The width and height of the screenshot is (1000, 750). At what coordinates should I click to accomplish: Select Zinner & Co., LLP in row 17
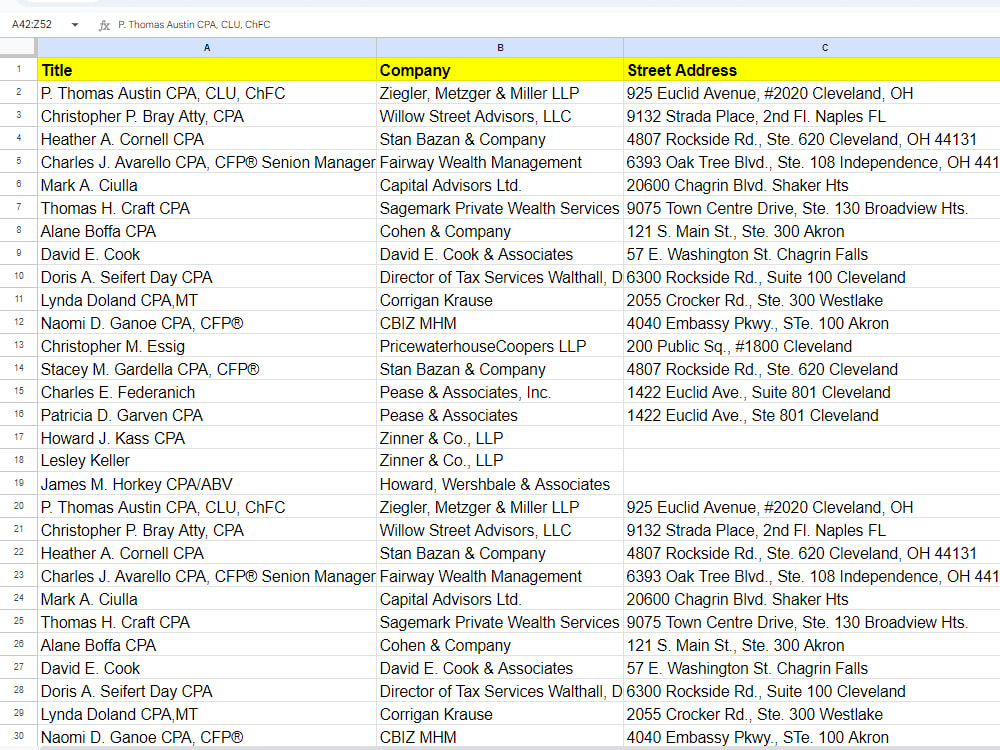click(x=500, y=438)
